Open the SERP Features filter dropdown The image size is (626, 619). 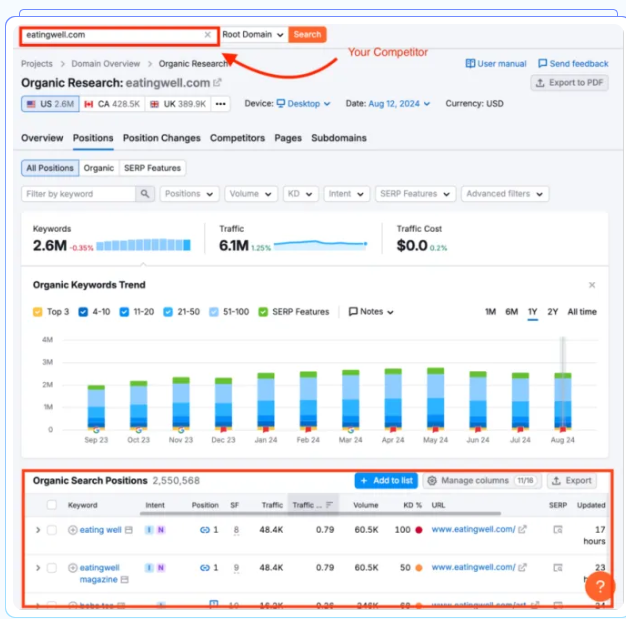point(415,194)
